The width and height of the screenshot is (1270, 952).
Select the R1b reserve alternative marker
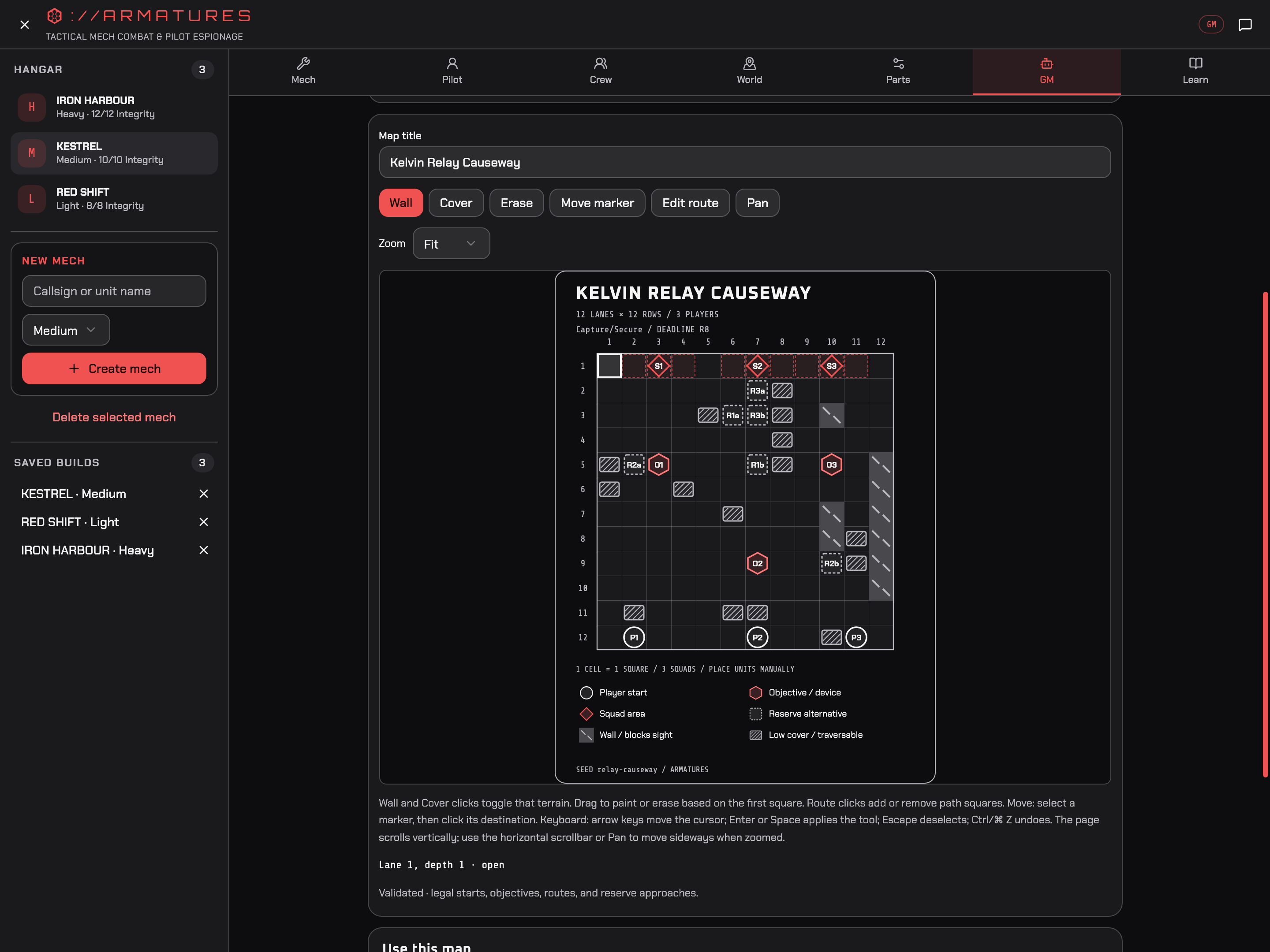(757, 465)
